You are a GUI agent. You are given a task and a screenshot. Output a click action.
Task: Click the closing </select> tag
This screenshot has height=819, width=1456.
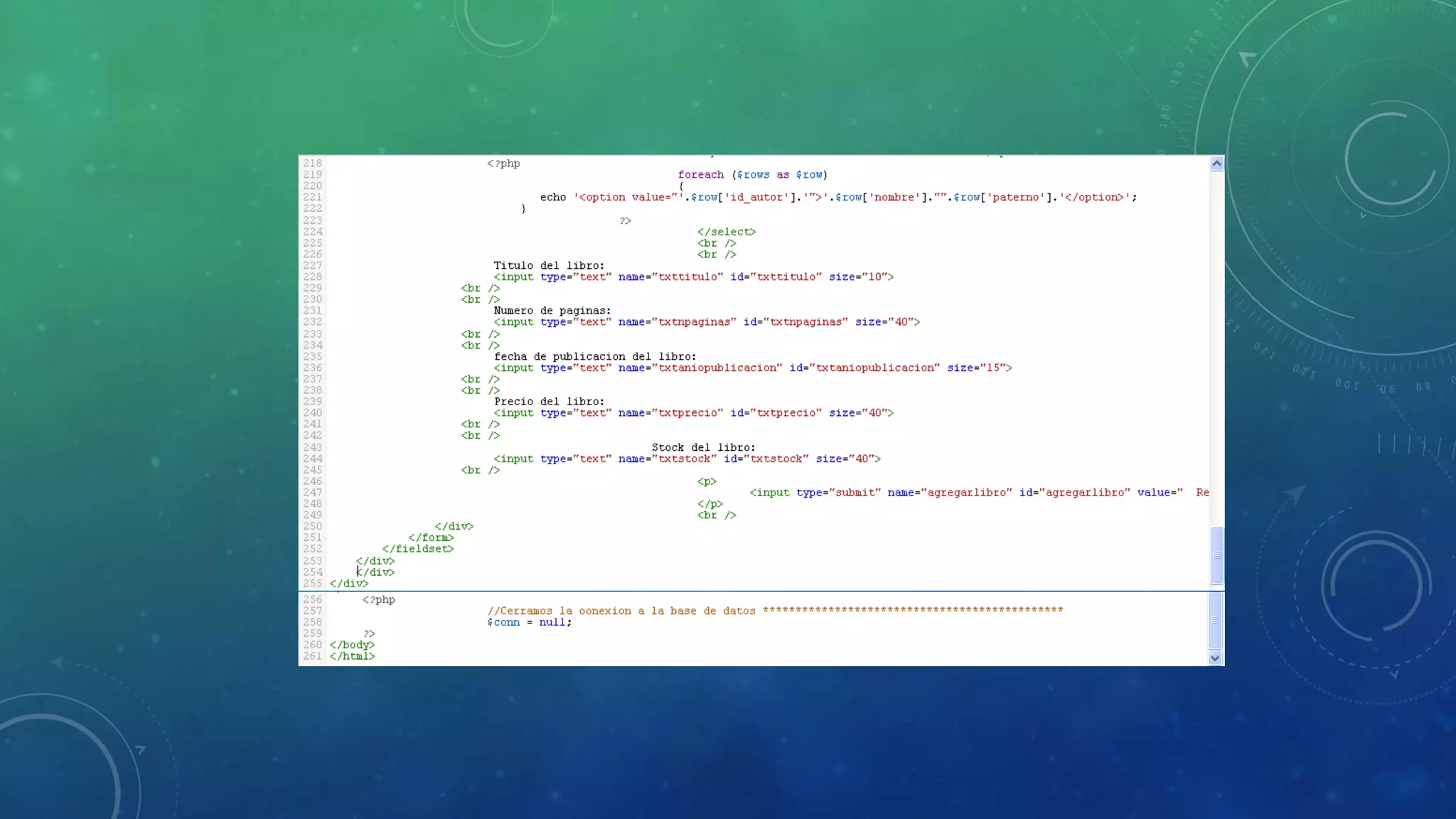[726, 232]
